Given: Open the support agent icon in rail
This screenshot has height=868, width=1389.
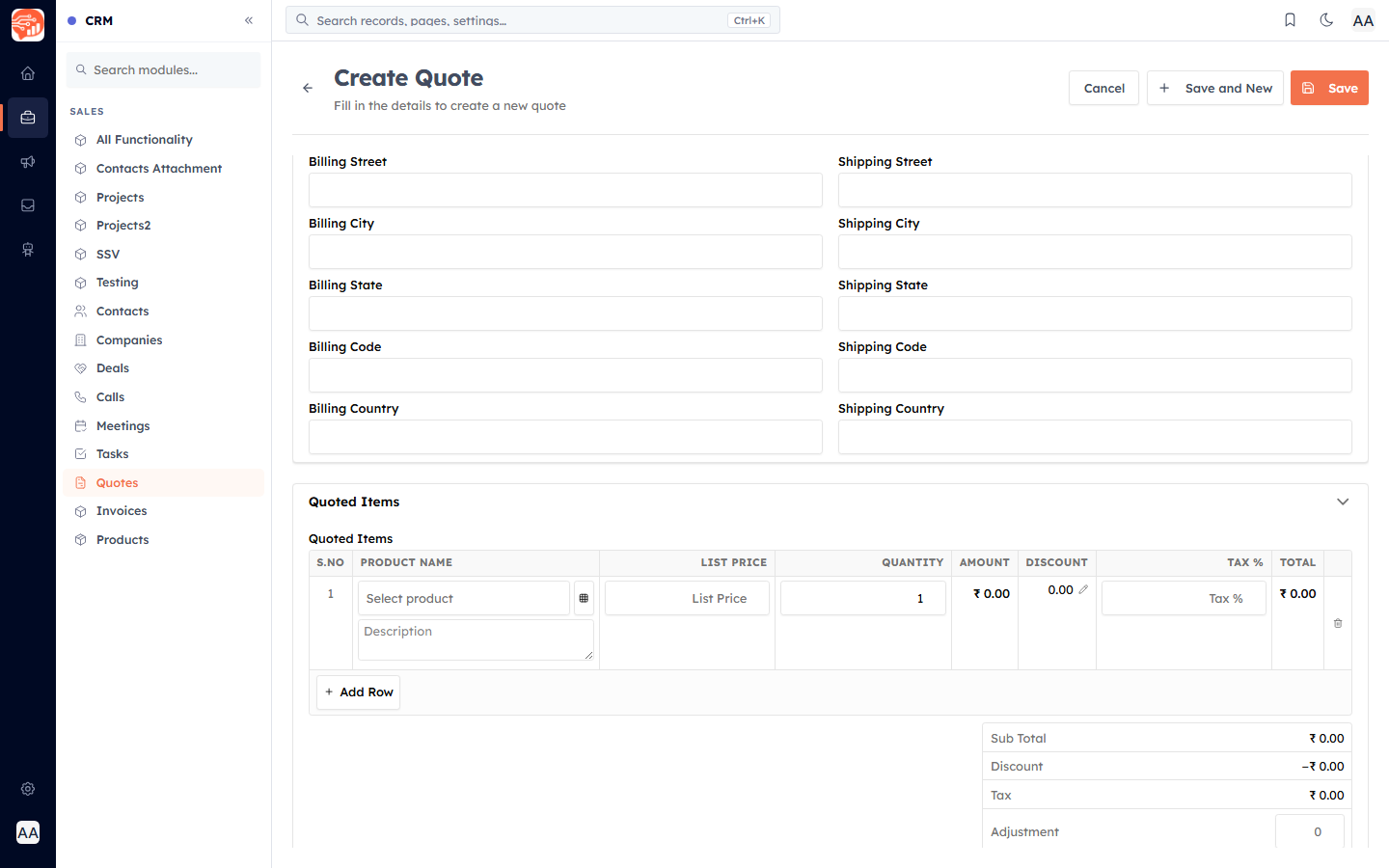Looking at the screenshot, I should click(28, 250).
